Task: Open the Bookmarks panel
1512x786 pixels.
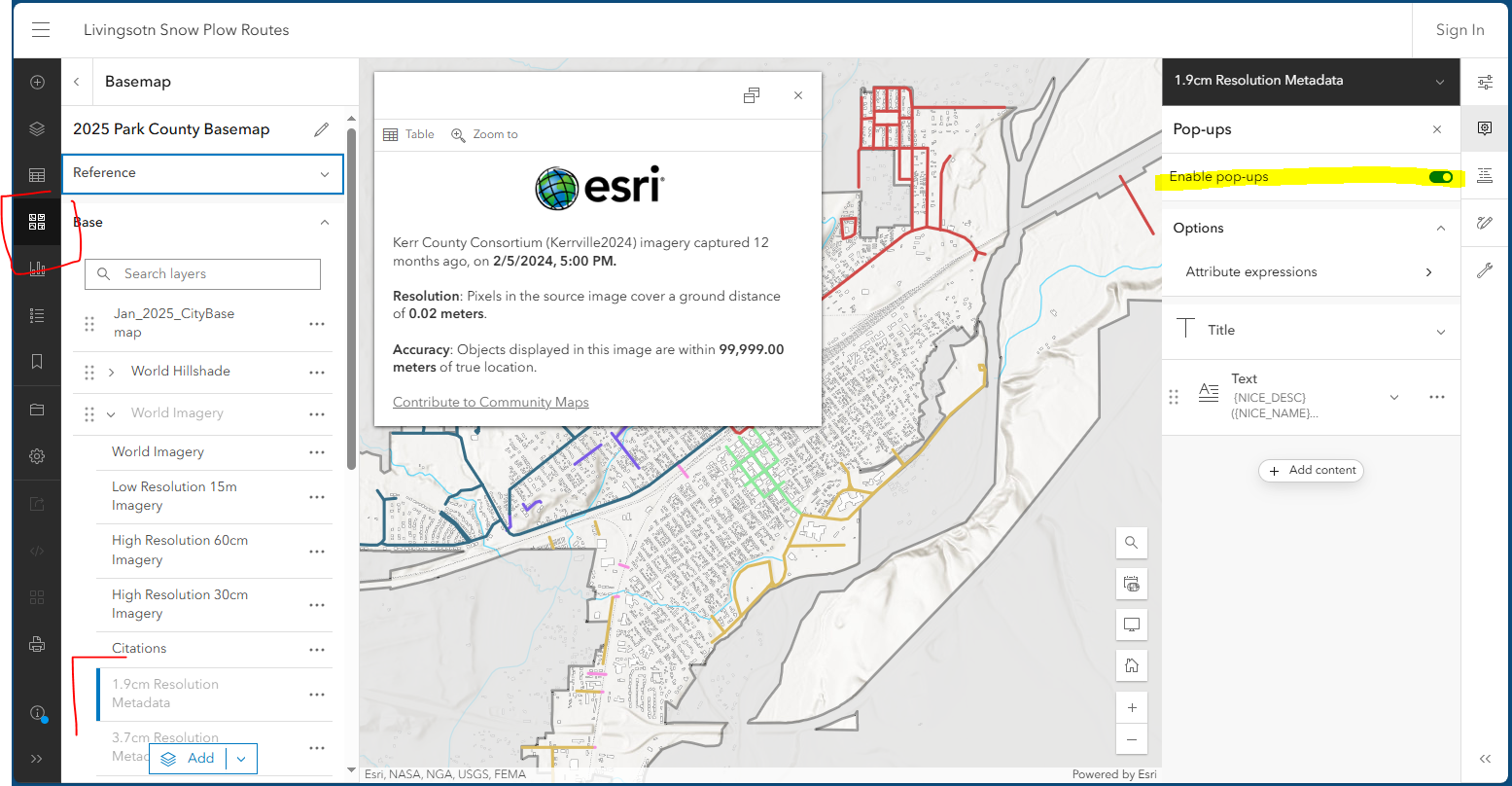Action: 36,361
